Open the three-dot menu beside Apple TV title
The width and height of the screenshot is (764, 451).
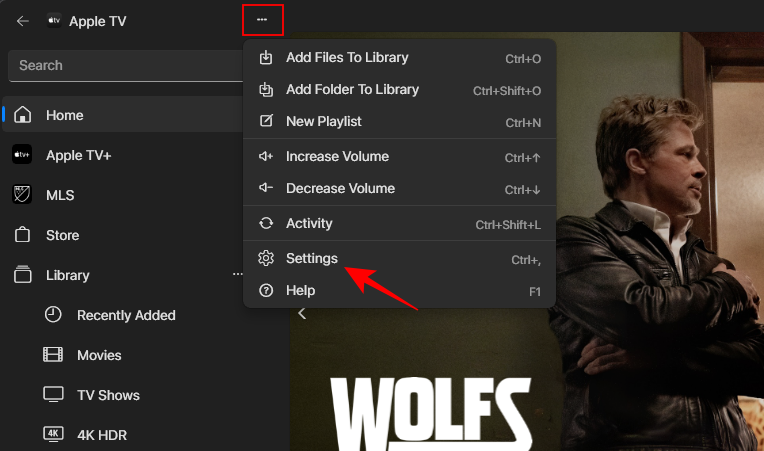(262, 19)
